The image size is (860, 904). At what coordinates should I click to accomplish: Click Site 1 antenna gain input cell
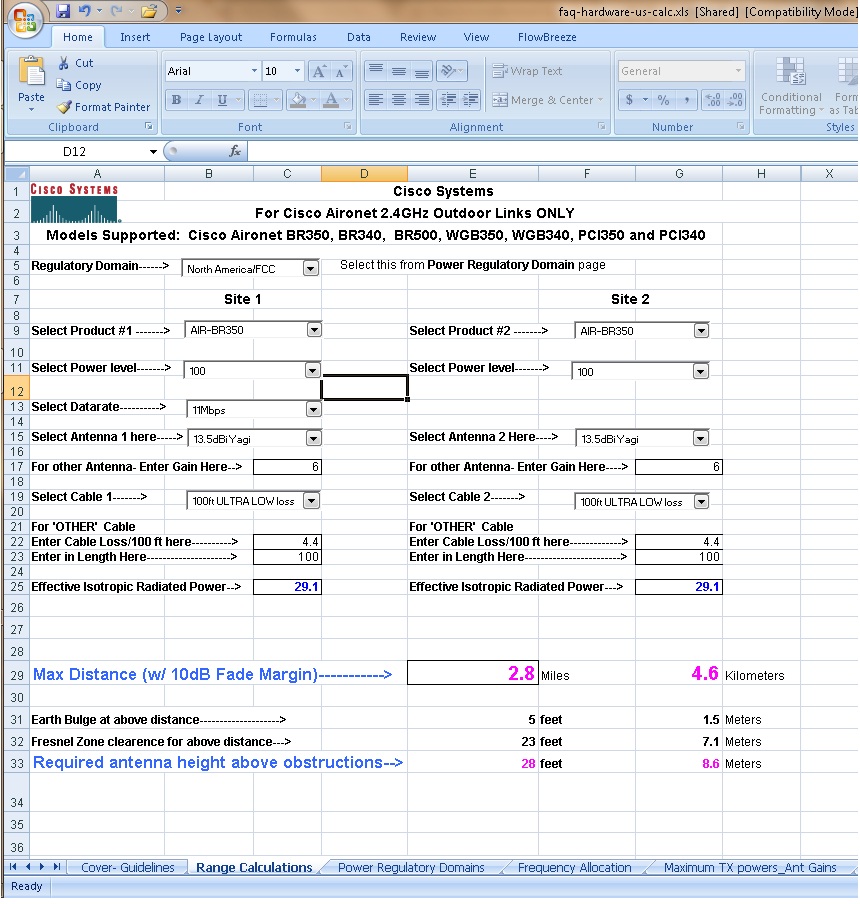point(287,467)
